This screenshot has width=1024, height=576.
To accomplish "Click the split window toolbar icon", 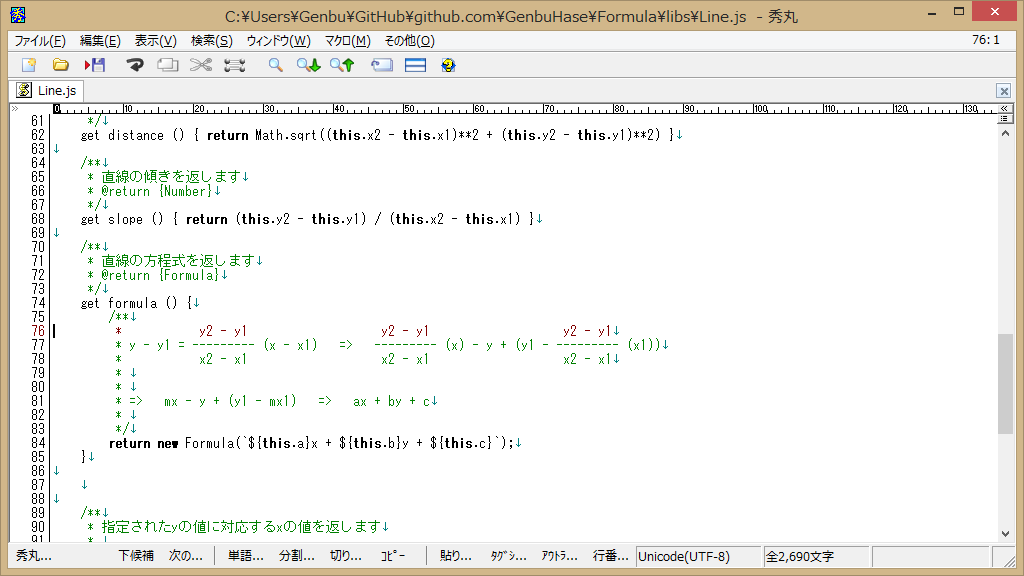I will click(x=416, y=65).
